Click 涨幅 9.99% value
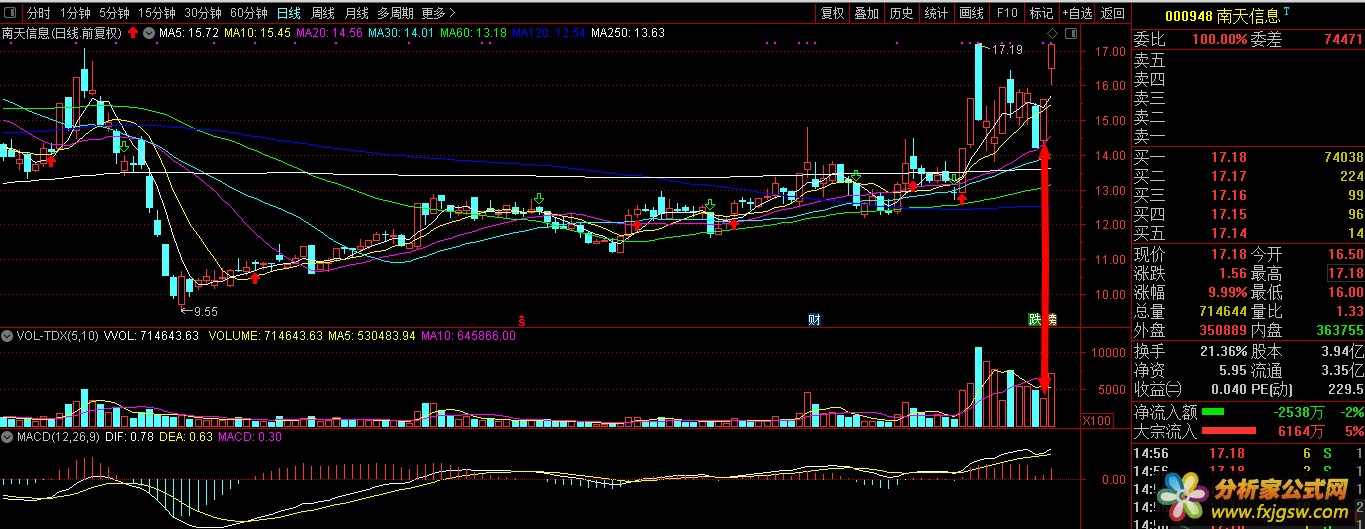Viewport: 1365px width, 529px height. [x=1226, y=292]
